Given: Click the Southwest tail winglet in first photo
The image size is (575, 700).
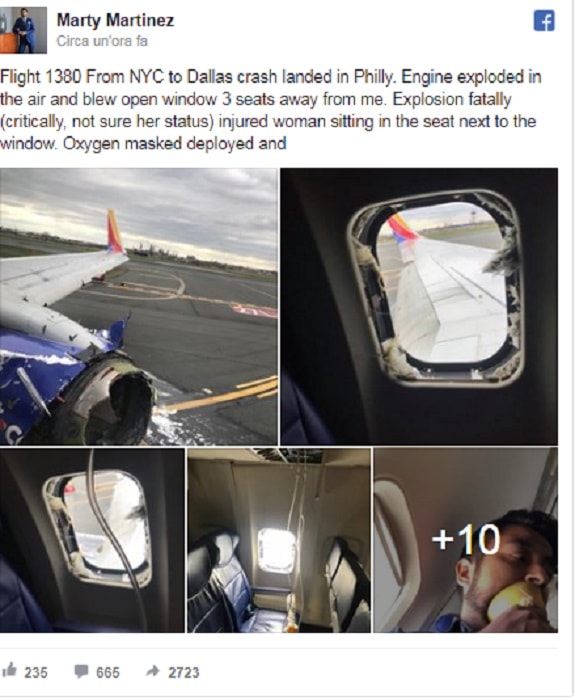Looking at the screenshot, I should tap(115, 231).
